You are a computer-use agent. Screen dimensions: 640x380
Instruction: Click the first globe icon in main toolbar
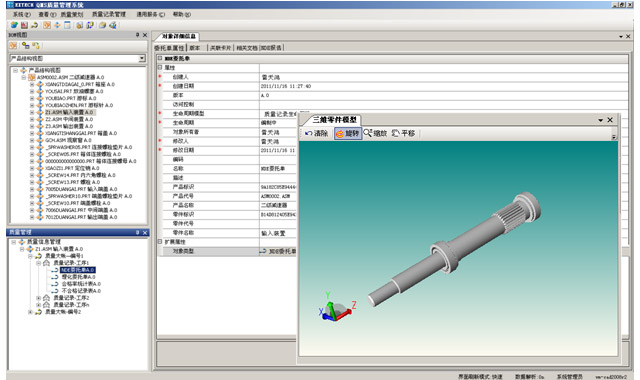click(14, 25)
